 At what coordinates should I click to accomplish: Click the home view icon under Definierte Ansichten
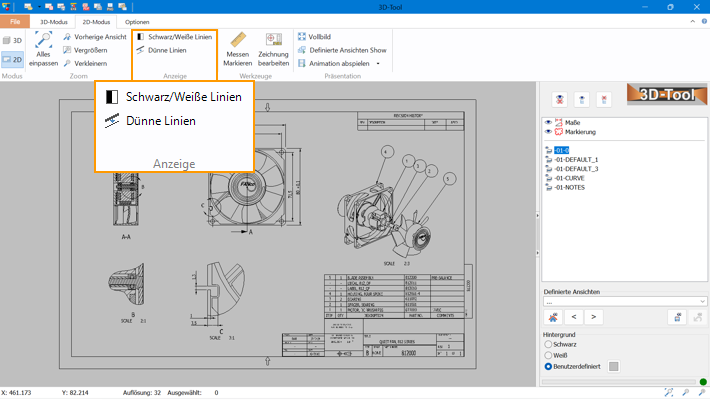pos(552,317)
